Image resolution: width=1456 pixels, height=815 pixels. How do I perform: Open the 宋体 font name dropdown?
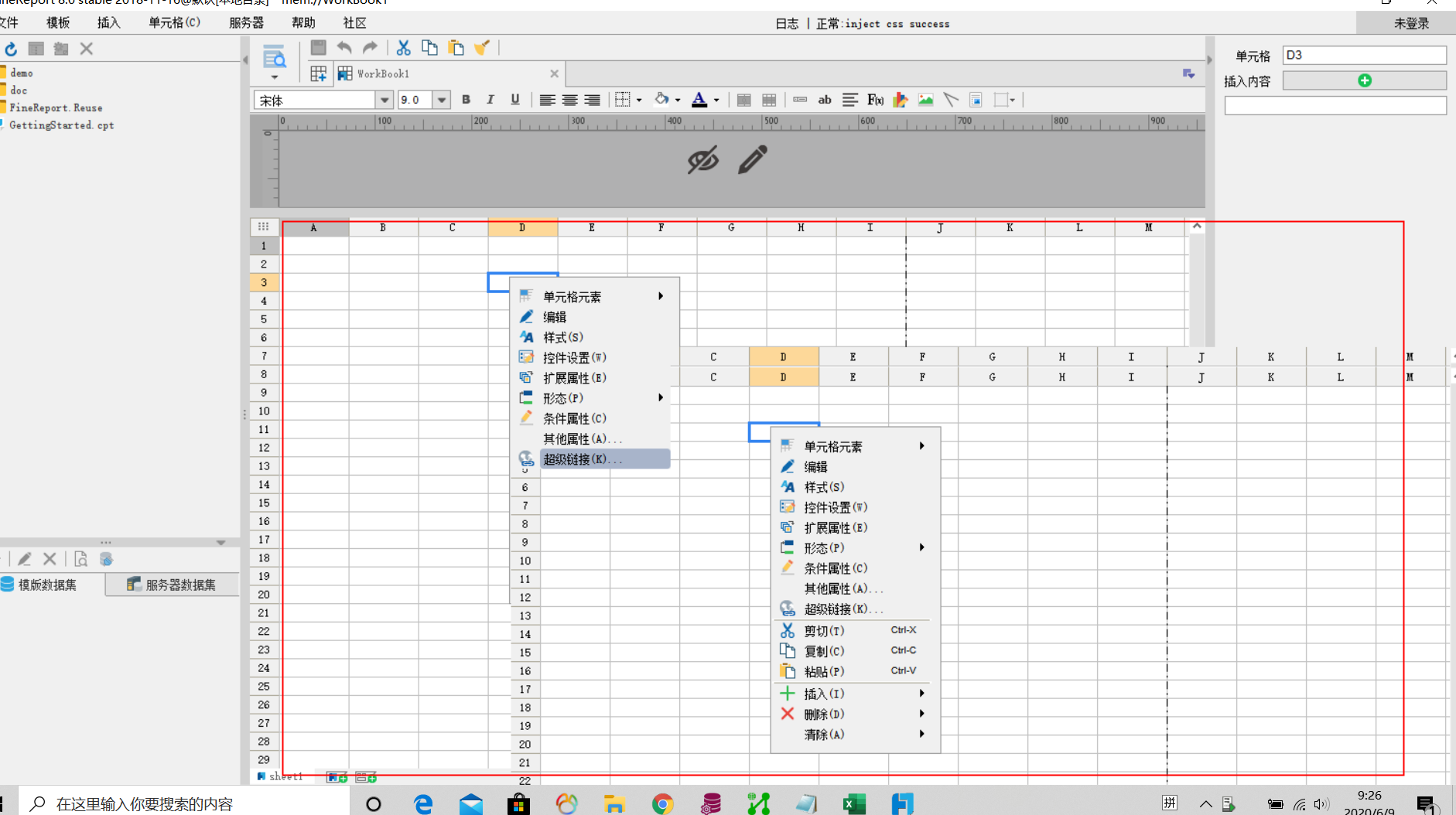(x=384, y=100)
